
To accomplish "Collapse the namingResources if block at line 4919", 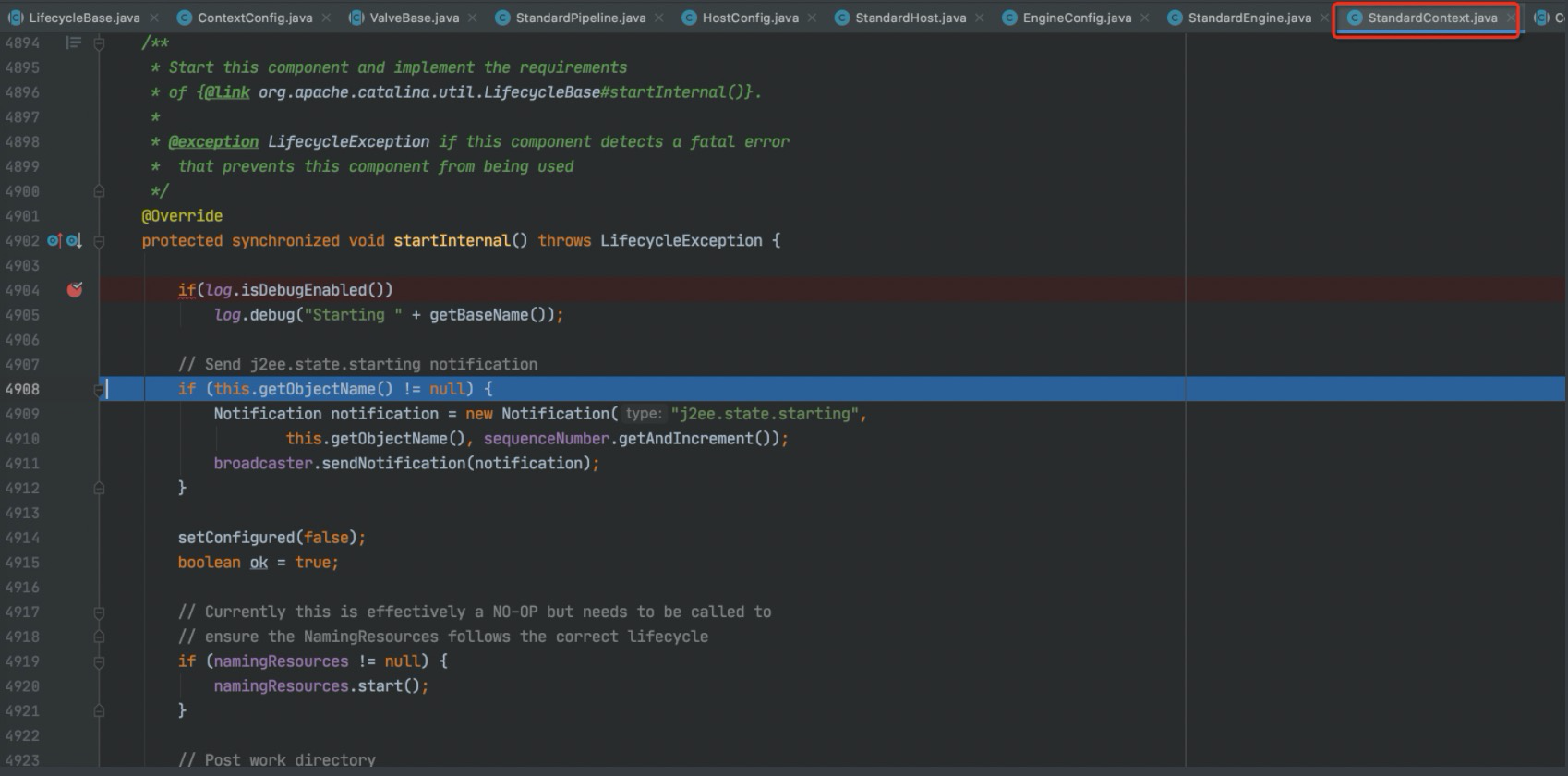I will click(99, 661).
